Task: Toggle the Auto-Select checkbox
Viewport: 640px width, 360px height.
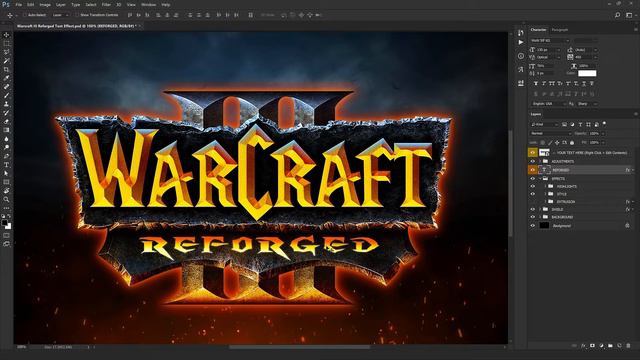Action: click(x=25, y=15)
